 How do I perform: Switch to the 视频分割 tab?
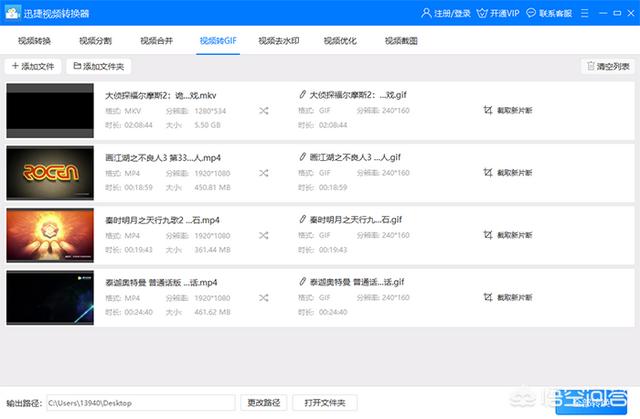[95, 41]
